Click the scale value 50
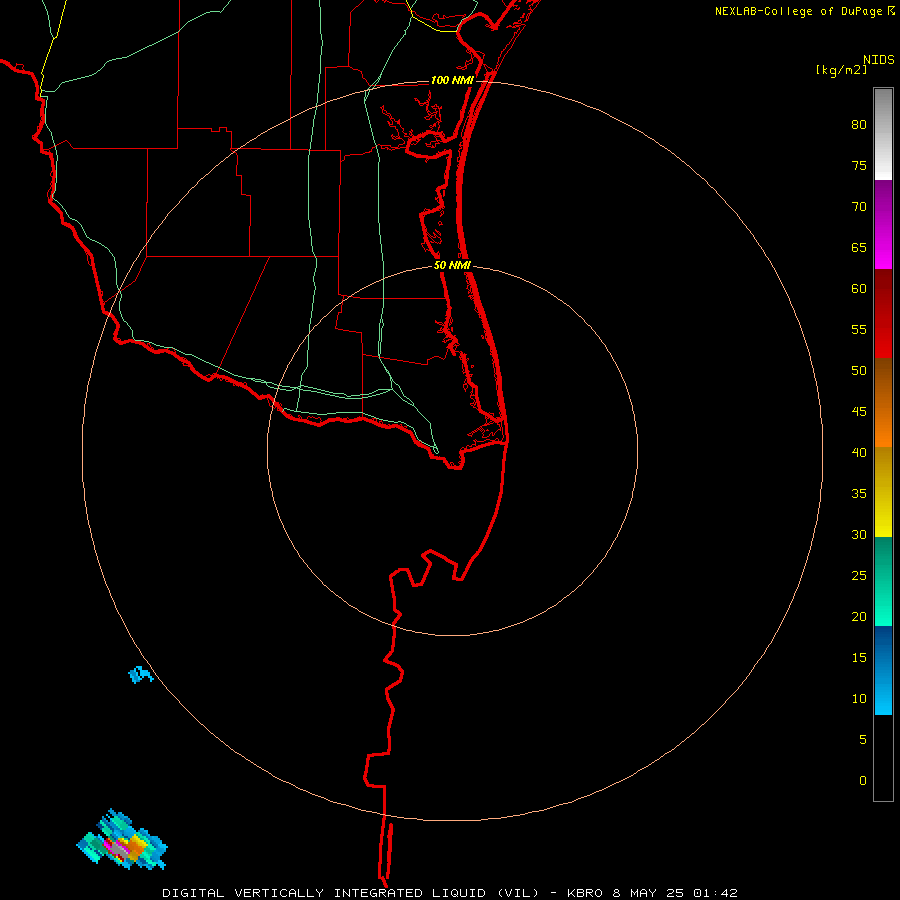 point(859,371)
